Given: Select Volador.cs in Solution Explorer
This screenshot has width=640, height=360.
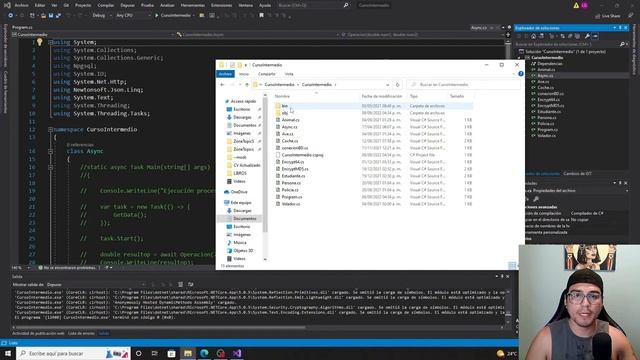Looking at the screenshot, I should 546,136.
